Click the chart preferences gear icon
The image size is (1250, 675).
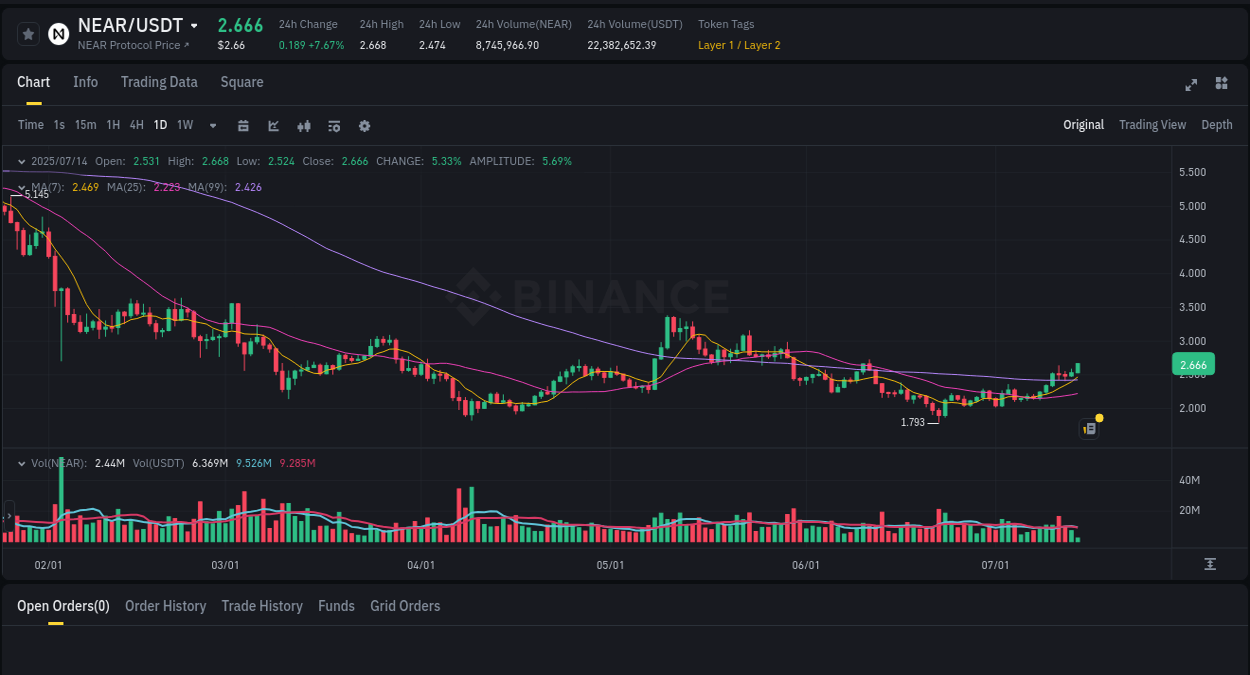point(364,126)
